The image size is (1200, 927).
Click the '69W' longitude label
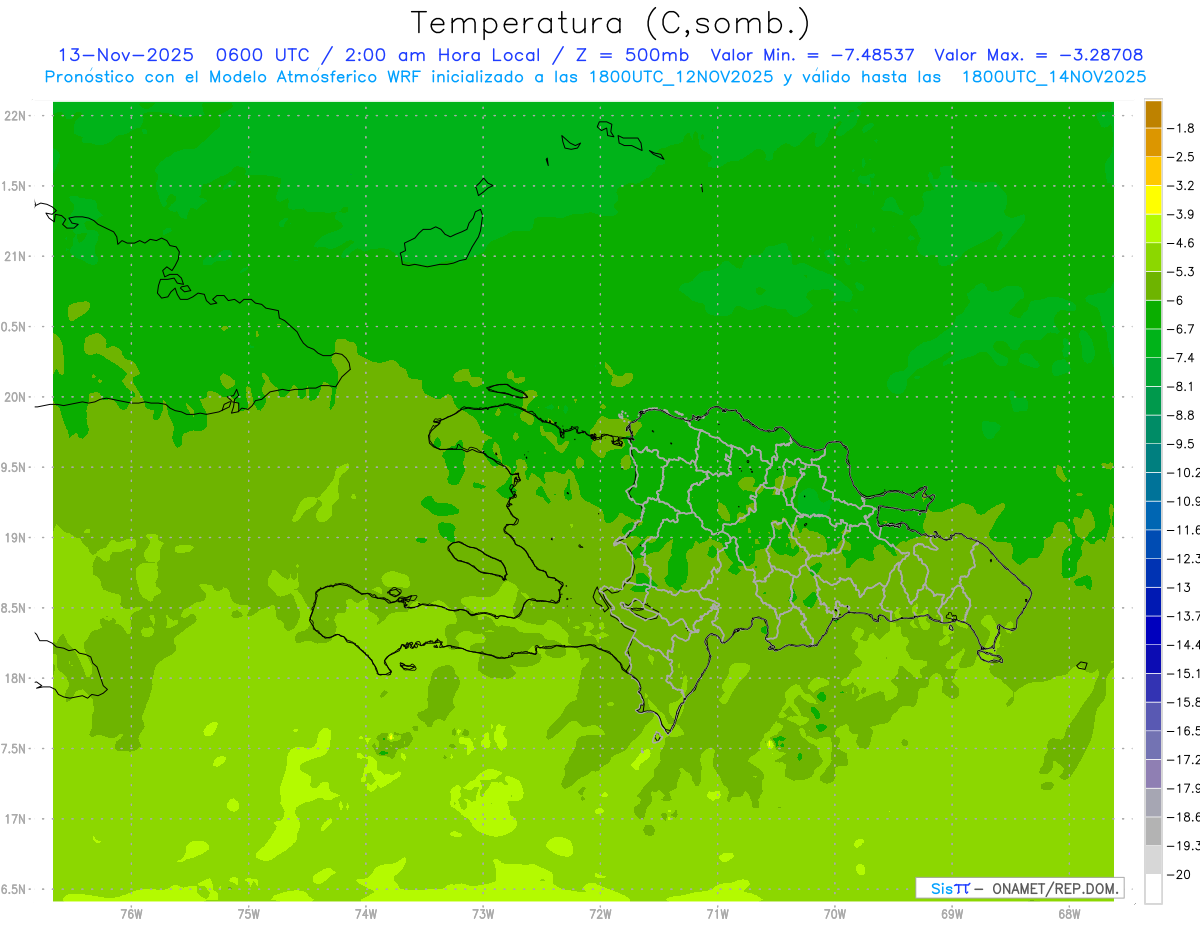[952, 914]
